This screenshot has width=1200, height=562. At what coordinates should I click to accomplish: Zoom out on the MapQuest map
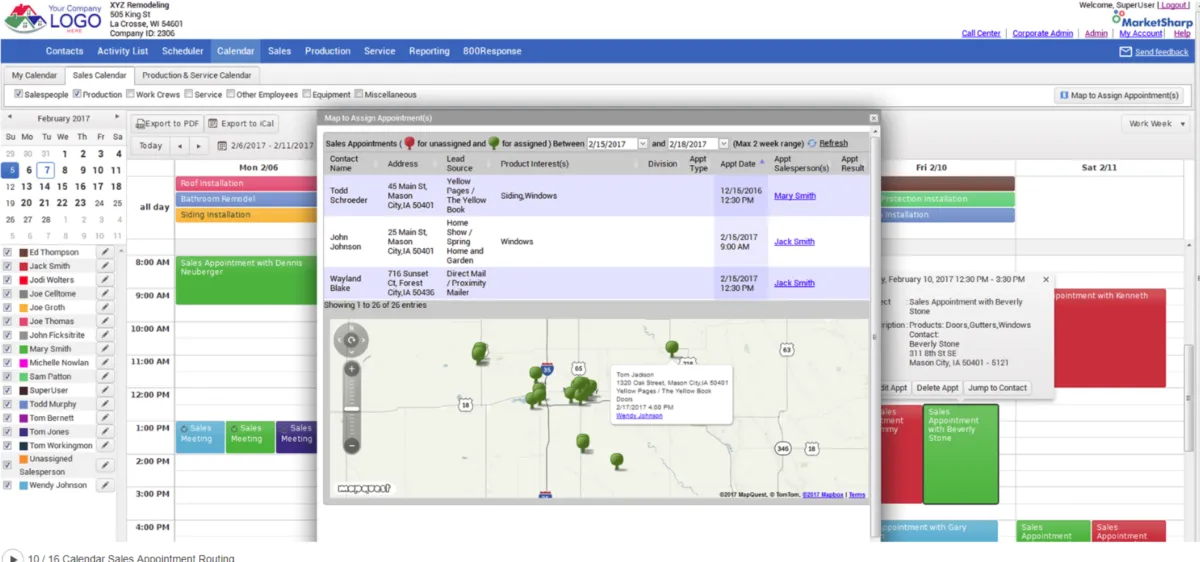(352, 445)
